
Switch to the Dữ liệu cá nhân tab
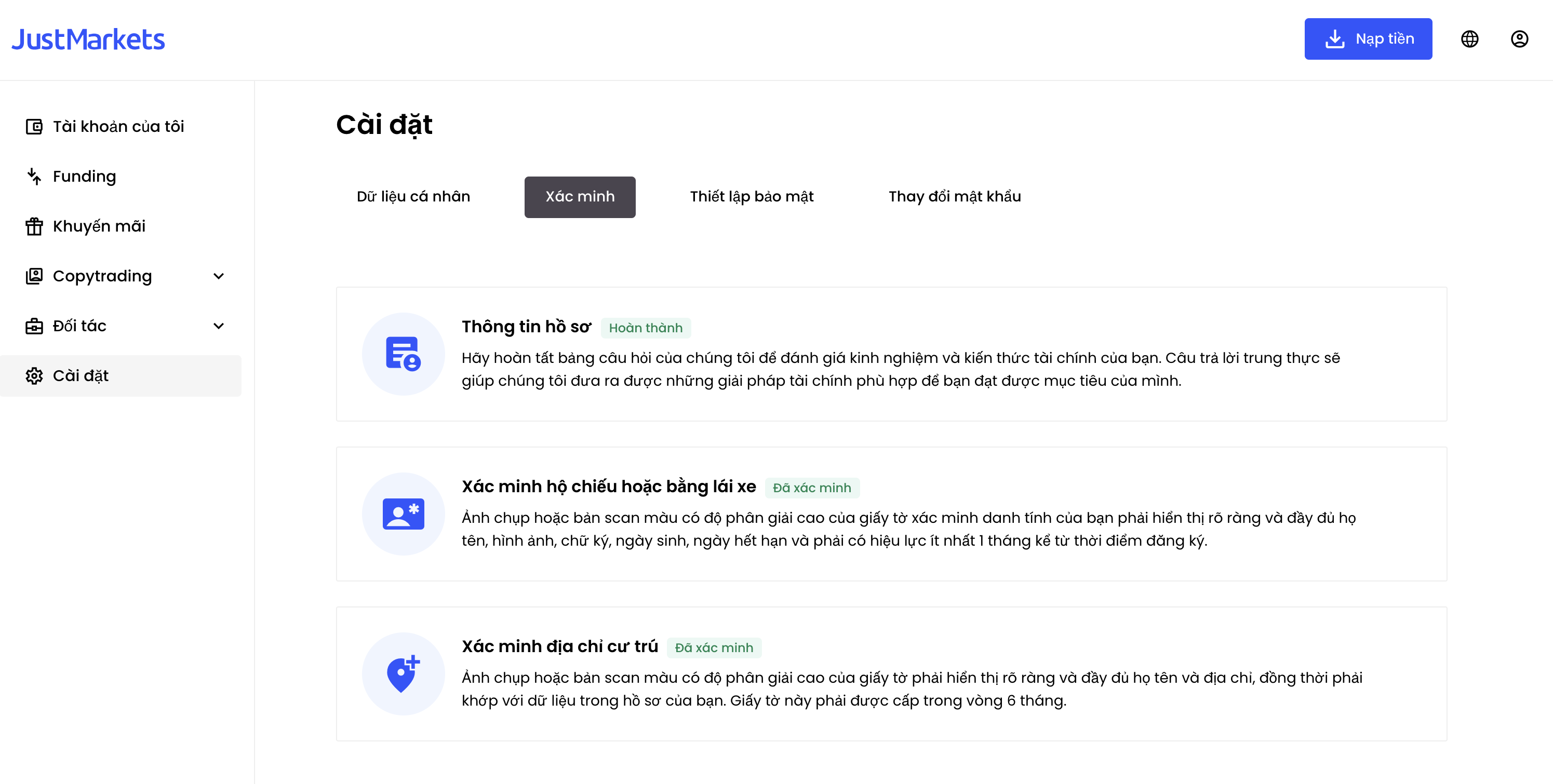pyautogui.click(x=413, y=197)
